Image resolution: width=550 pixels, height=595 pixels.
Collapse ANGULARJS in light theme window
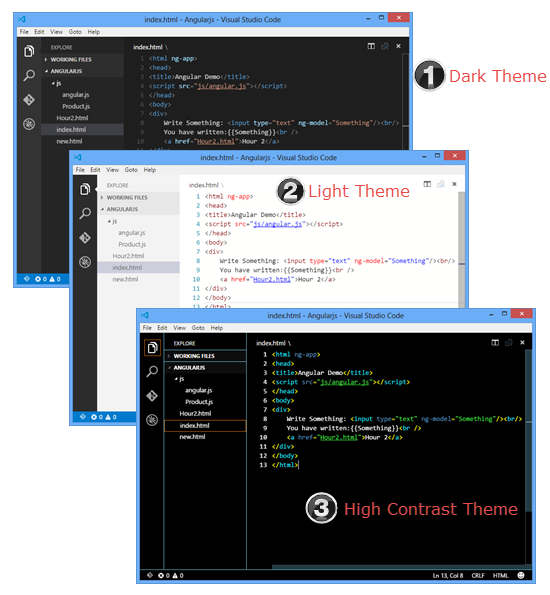102,209
